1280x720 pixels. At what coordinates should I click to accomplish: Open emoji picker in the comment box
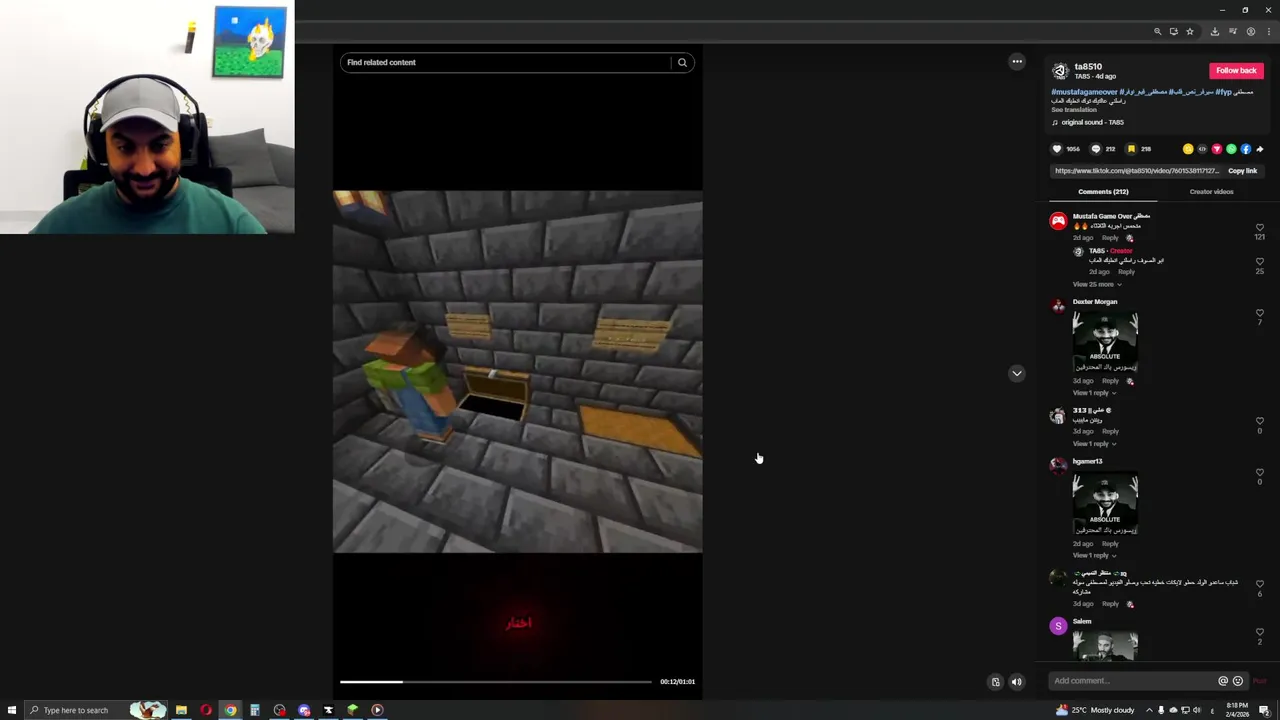tap(1238, 681)
